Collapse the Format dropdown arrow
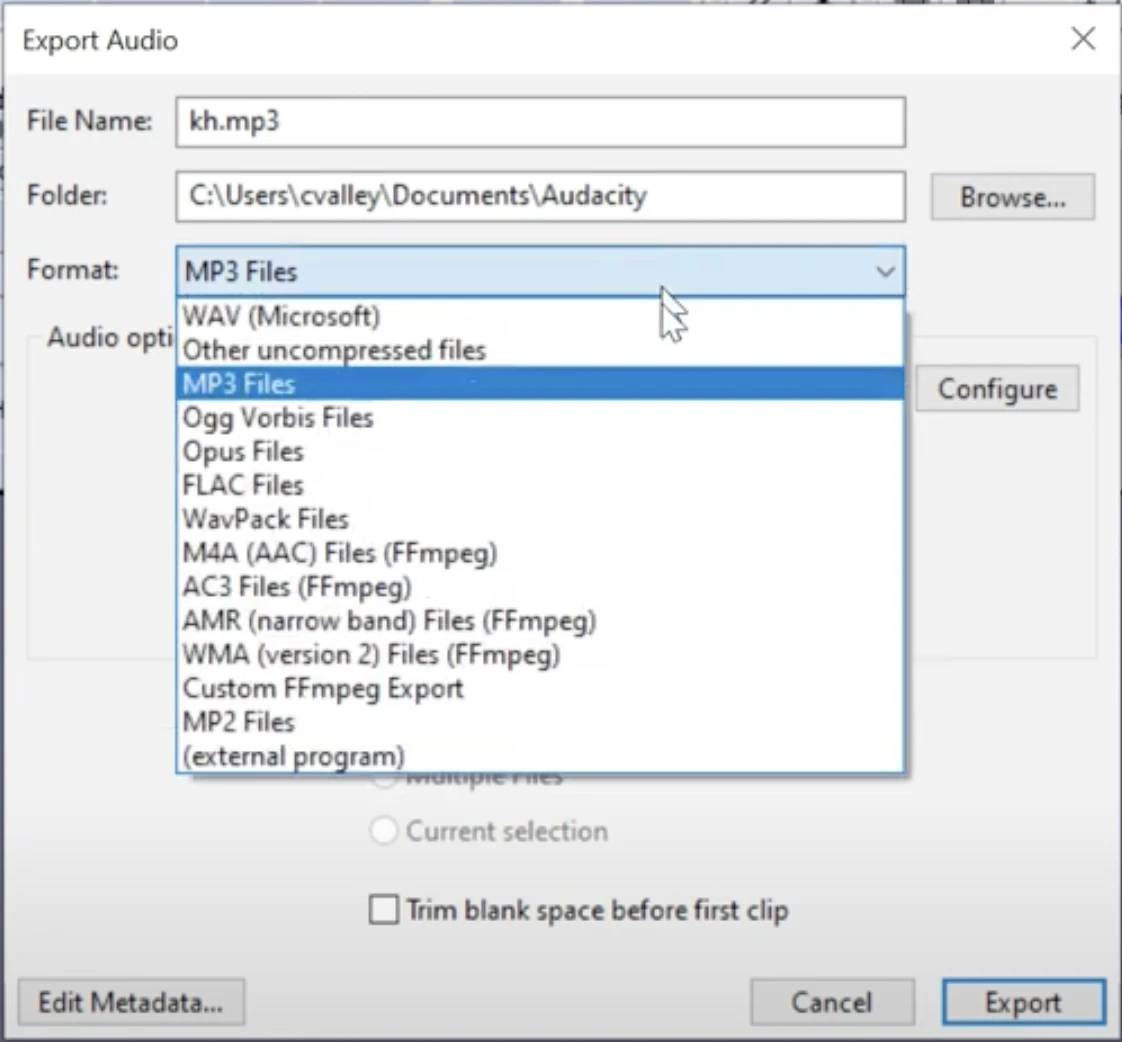Viewport: 1122px width, 1042px height. click(x=884, y=271)
